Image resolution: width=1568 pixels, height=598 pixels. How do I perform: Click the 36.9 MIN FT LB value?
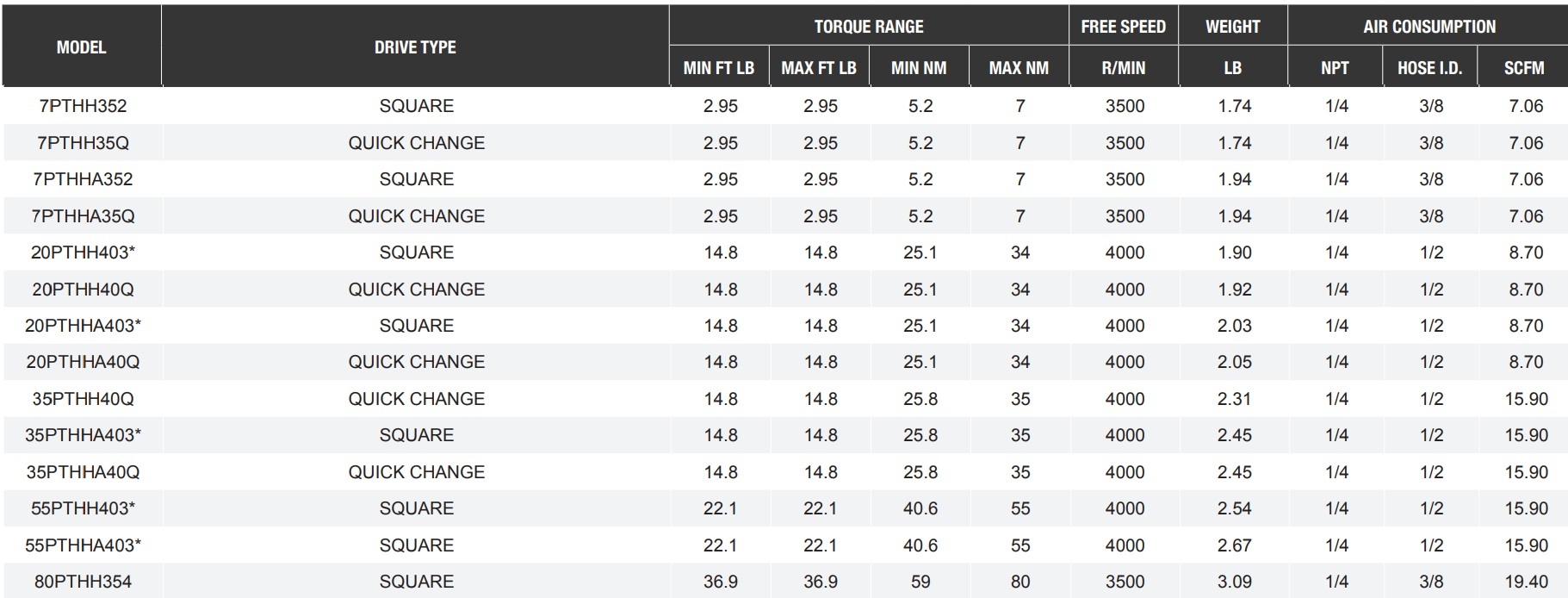(x=720, y=582)
